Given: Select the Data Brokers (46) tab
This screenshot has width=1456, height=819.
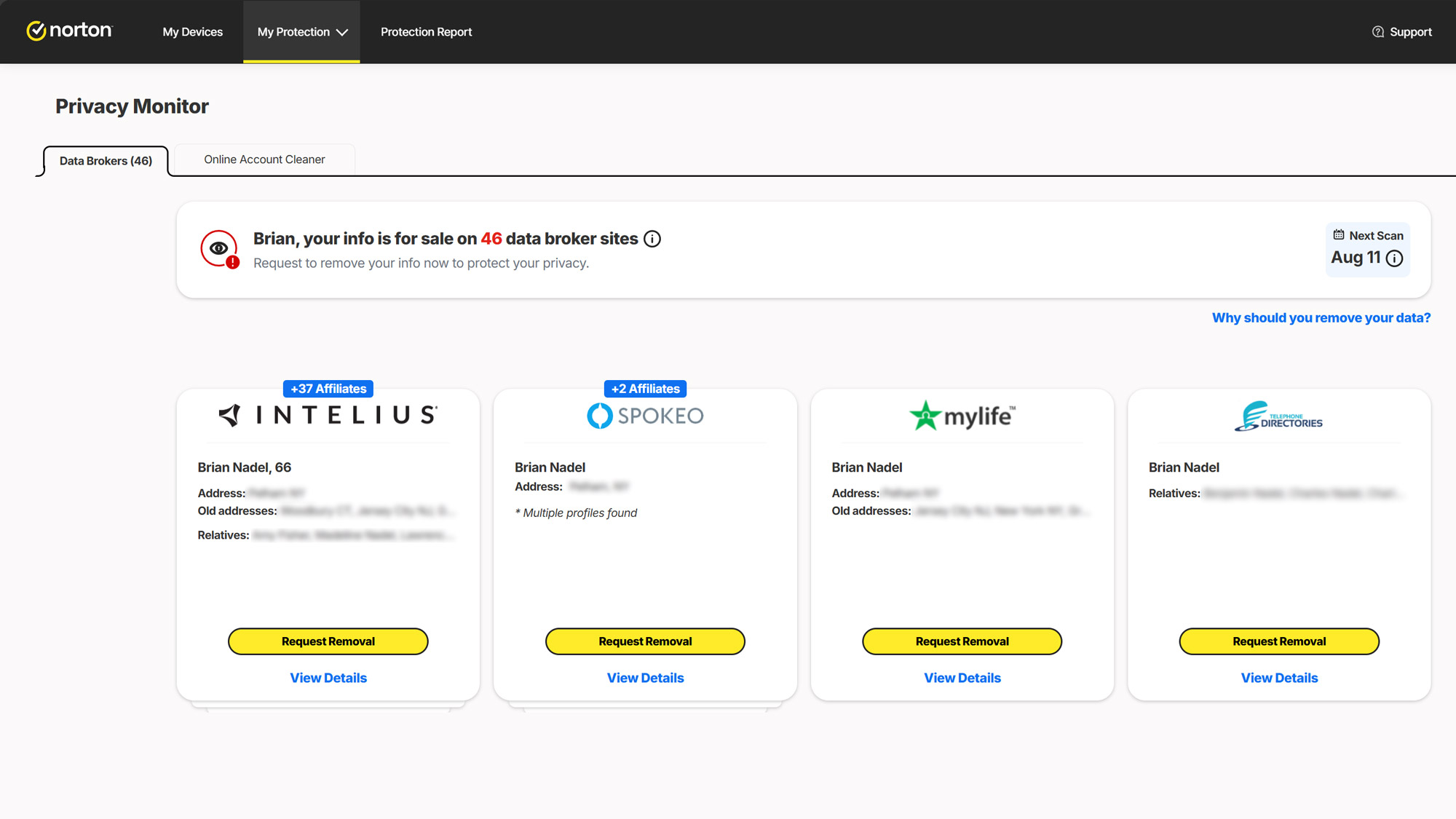Looking at the screenshot, I should point(106,161).
